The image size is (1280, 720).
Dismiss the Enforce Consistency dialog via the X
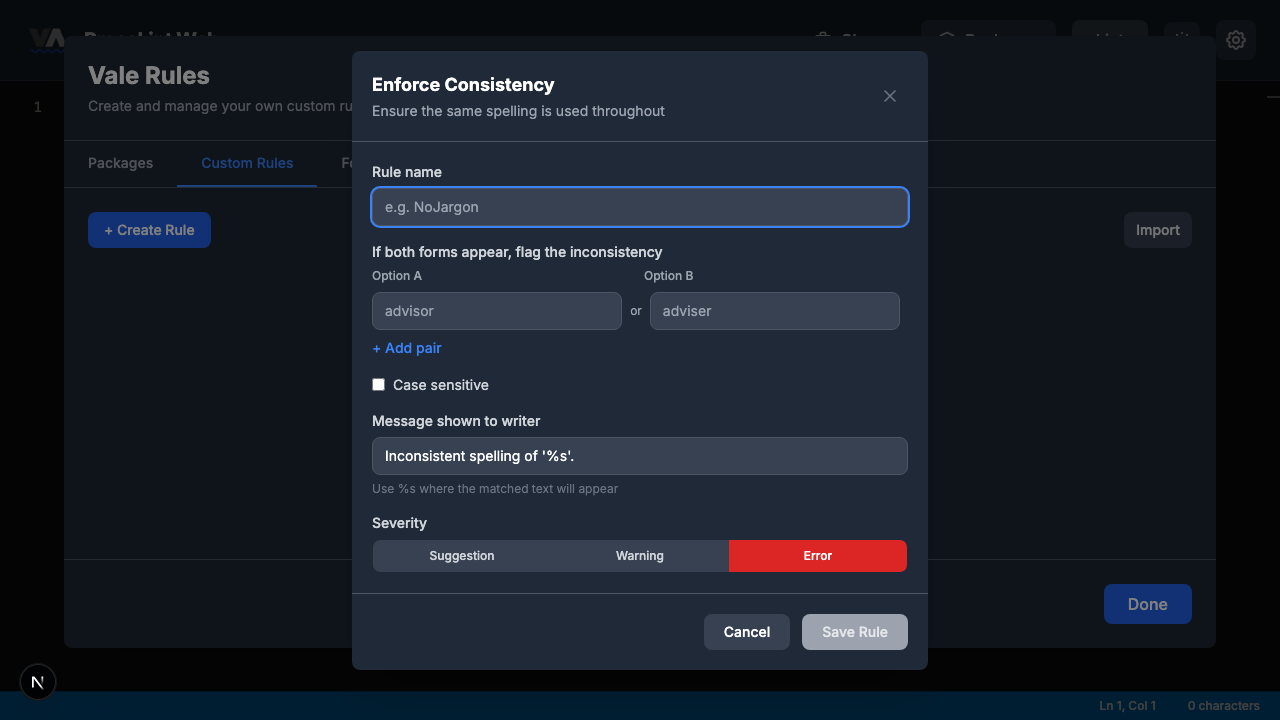click(889, 96)
